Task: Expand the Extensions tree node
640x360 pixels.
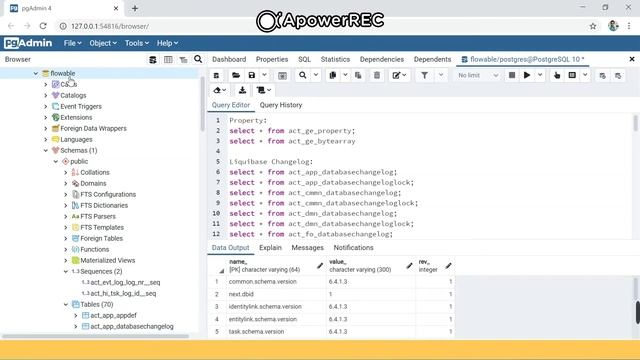Action: pos(46,118)
